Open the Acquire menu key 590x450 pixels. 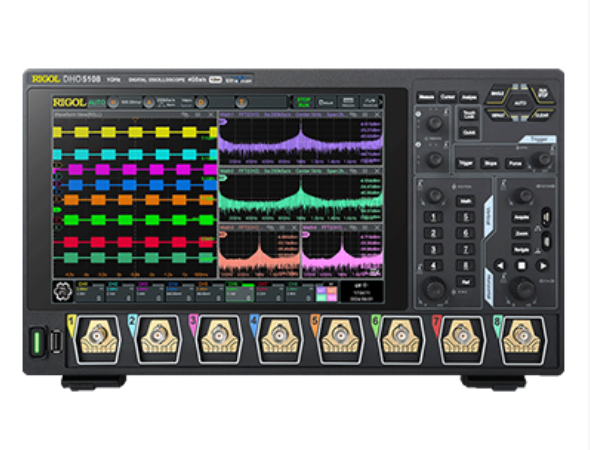click(x=522, y=217)
